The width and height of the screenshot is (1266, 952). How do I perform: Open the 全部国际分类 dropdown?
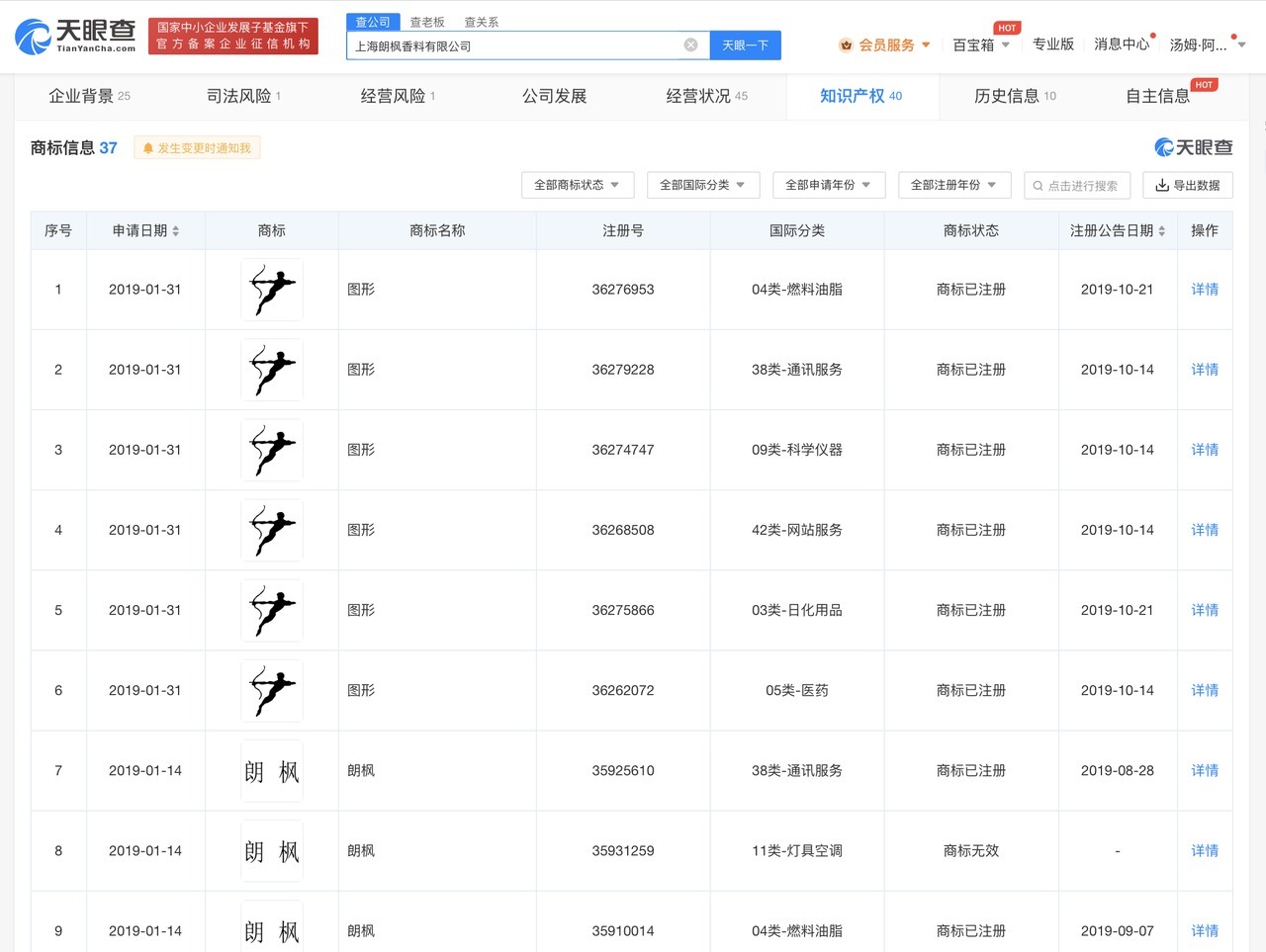pyautogui.click(x=702, y=185)
